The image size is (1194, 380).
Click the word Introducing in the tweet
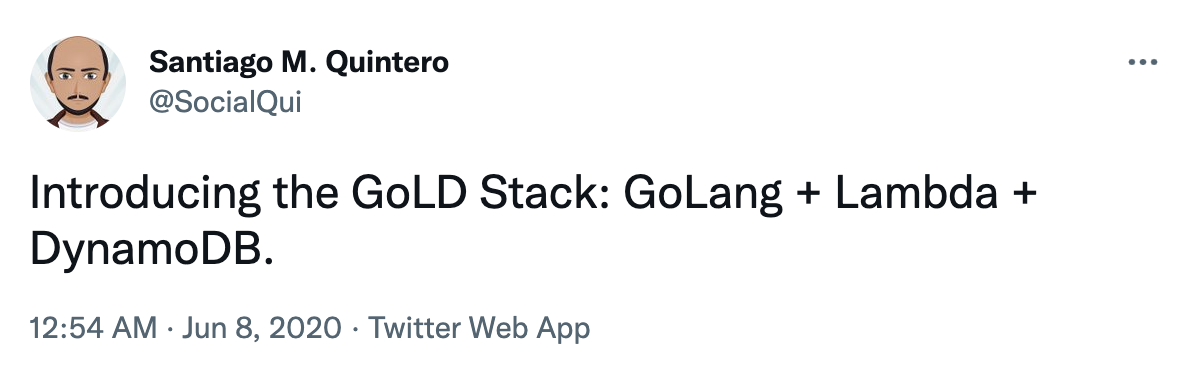point(145,194)
